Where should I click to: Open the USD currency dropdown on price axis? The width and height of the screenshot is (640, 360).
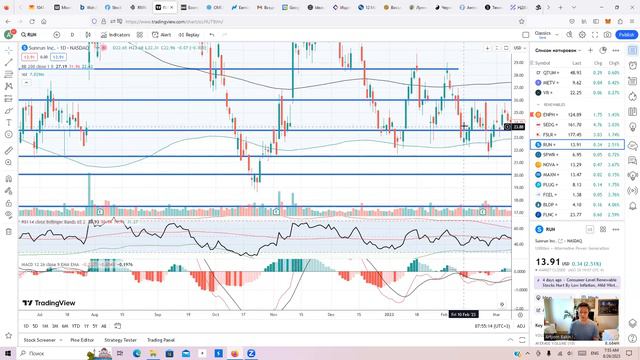[x=519, y=48]
